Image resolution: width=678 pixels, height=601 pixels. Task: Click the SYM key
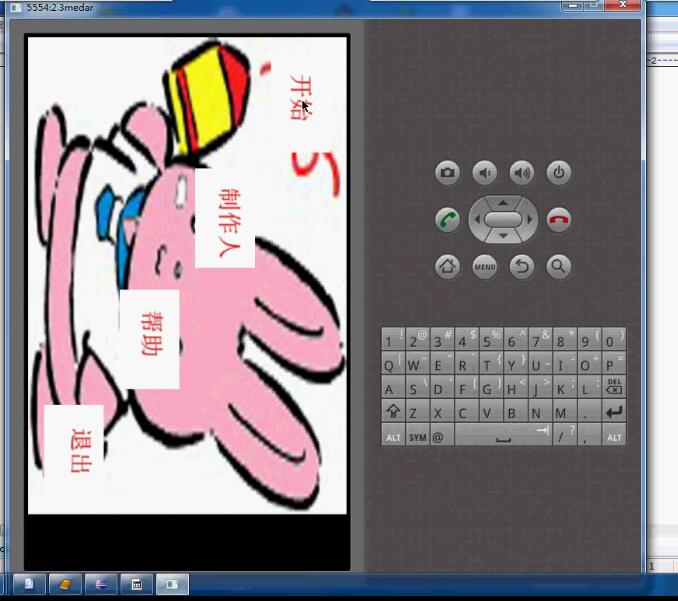(418, 435)
